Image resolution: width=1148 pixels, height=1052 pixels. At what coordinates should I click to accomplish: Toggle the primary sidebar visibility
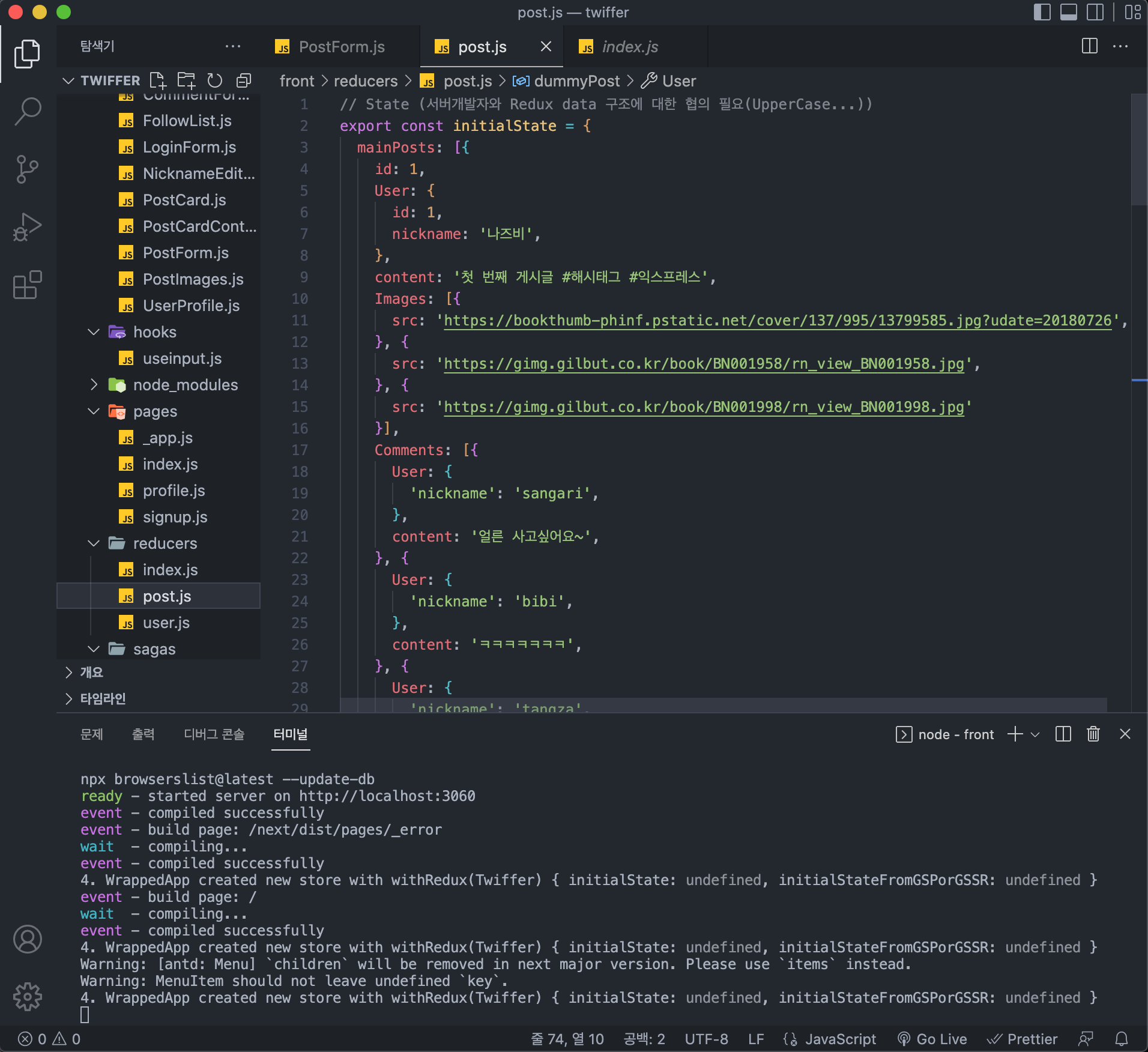pos(1042,12)
